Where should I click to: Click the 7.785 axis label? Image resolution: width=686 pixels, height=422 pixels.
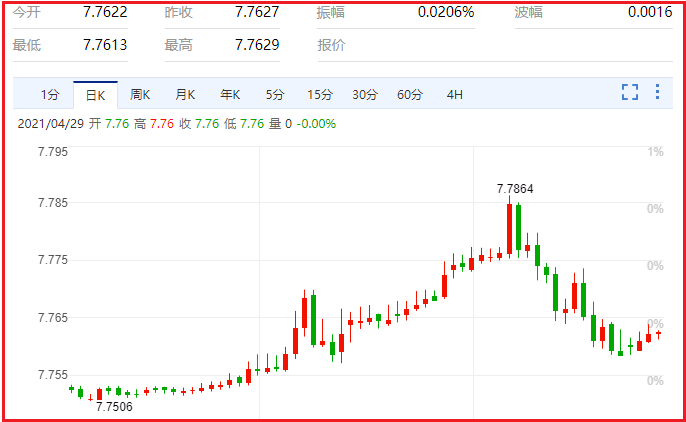pos(52,203)
